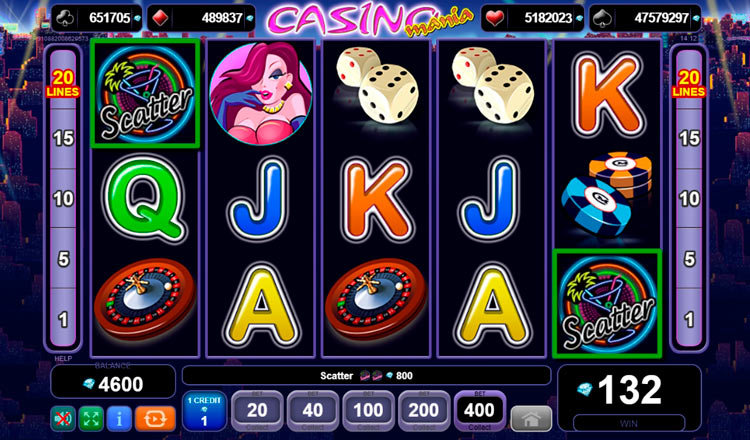This screenshot has height=440, width=750.
Task: Set 15 lines on left selector
Action: tap(63, 139)
